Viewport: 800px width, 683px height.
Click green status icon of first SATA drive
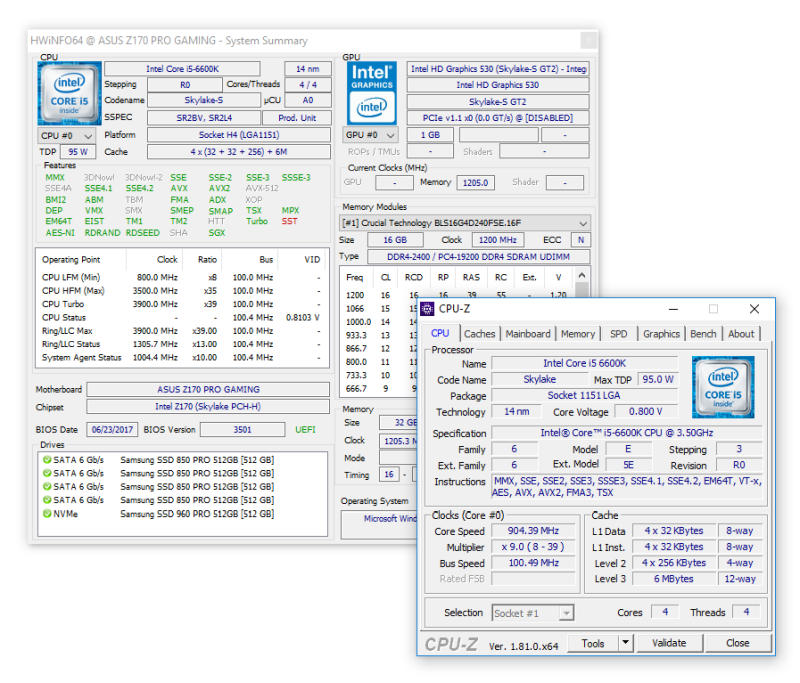click(47, 460)
